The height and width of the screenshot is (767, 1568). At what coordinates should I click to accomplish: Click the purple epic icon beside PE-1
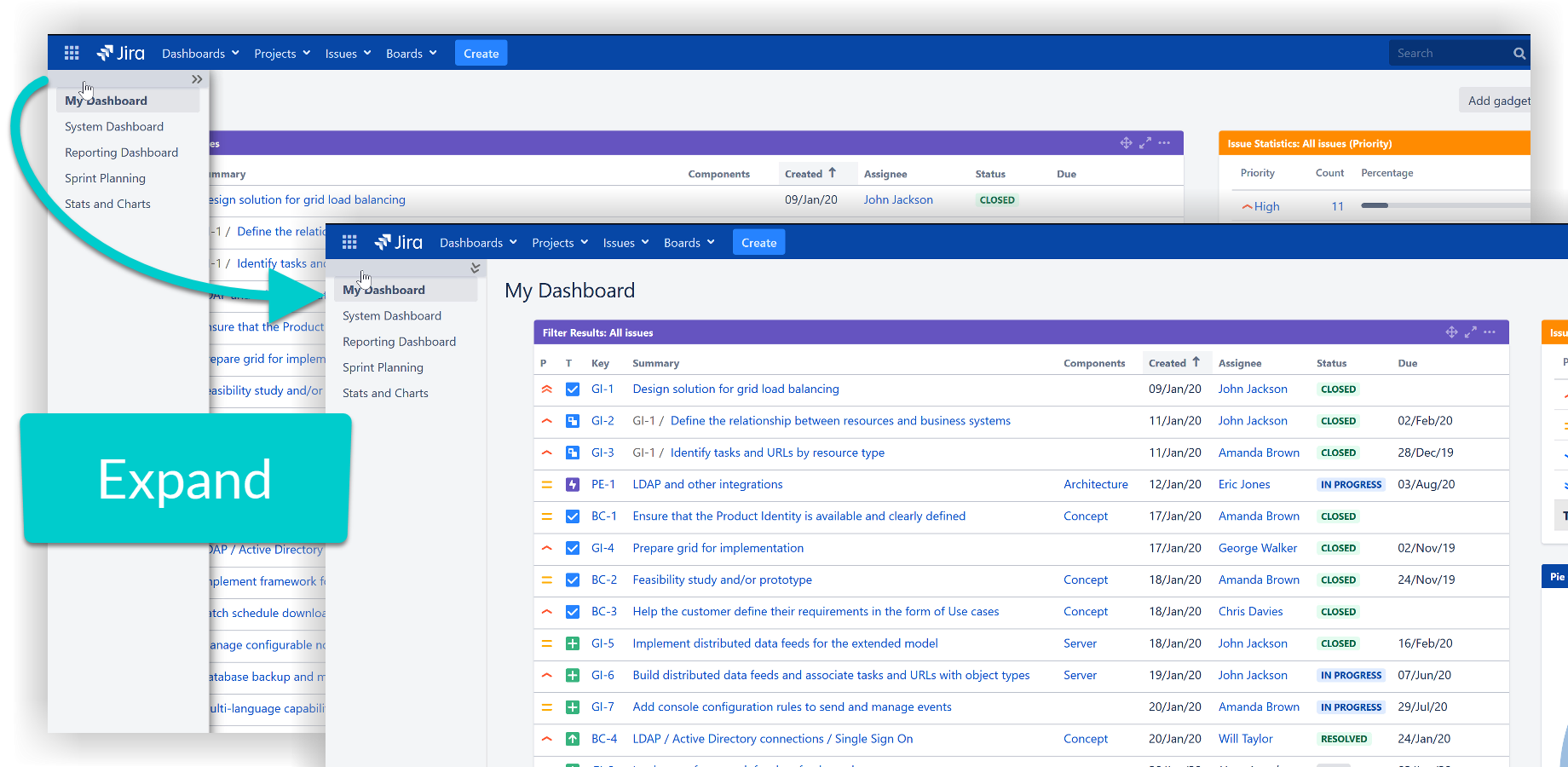pos(573,485)
